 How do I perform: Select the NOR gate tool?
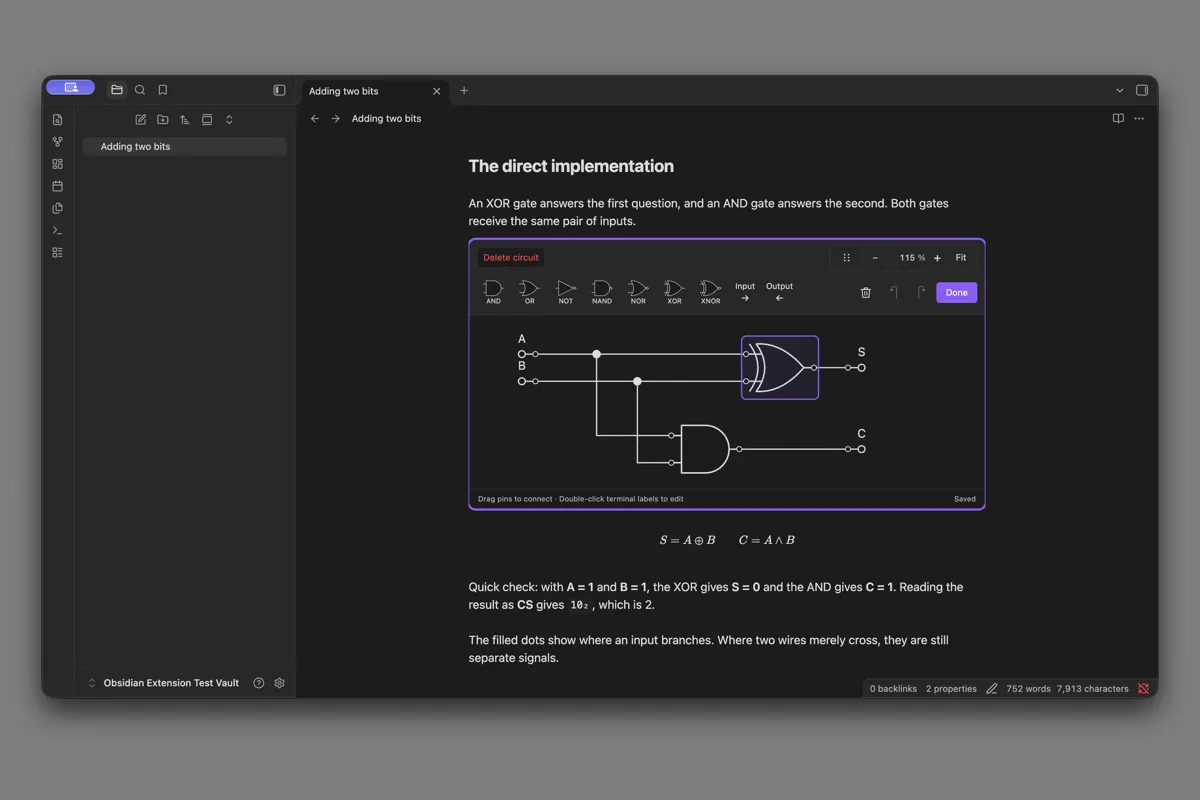pyautogui.click(x=638, y=292)
